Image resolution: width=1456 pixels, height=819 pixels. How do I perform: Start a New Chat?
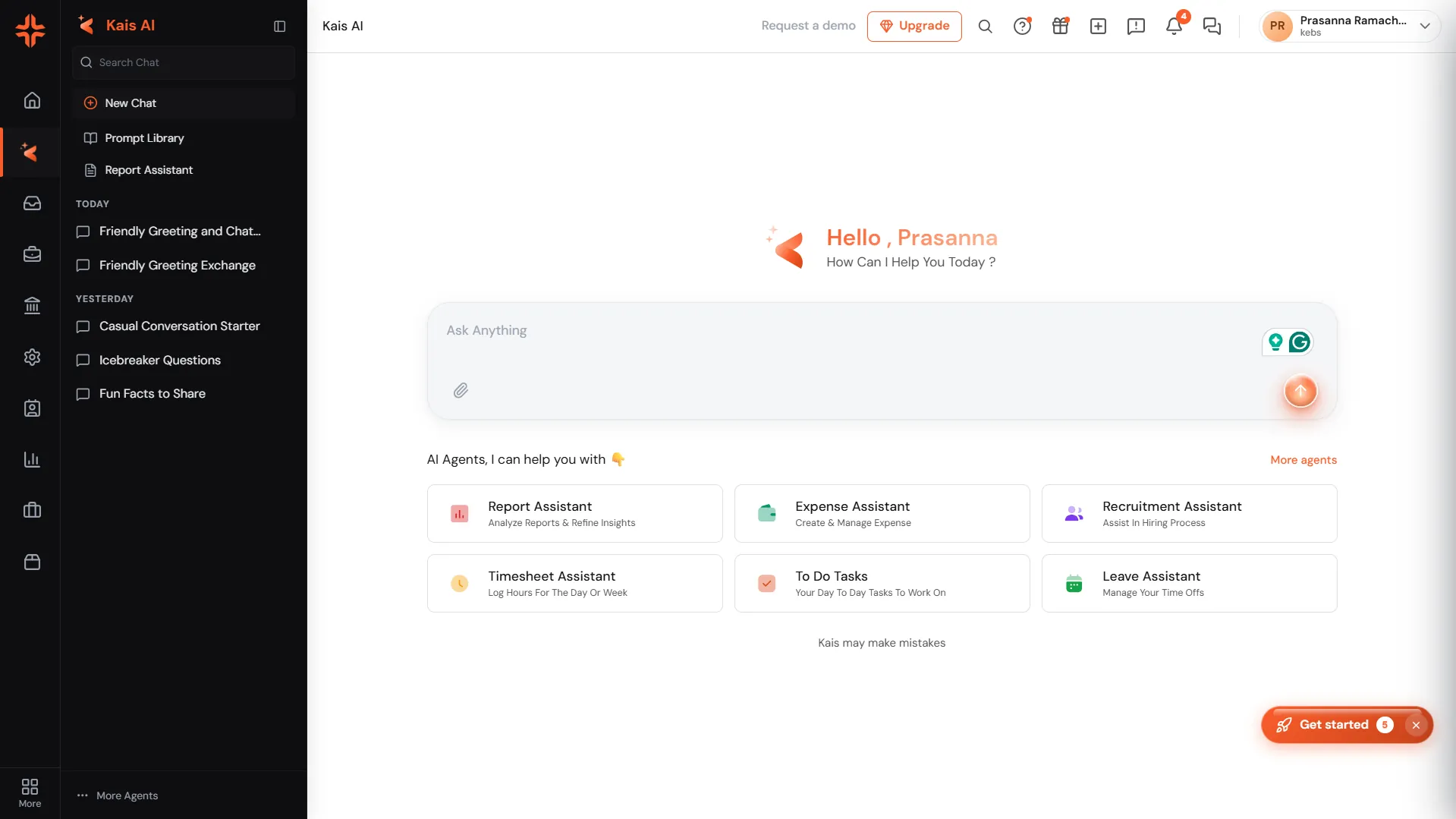pyautogui.click(x=184, y=103)
